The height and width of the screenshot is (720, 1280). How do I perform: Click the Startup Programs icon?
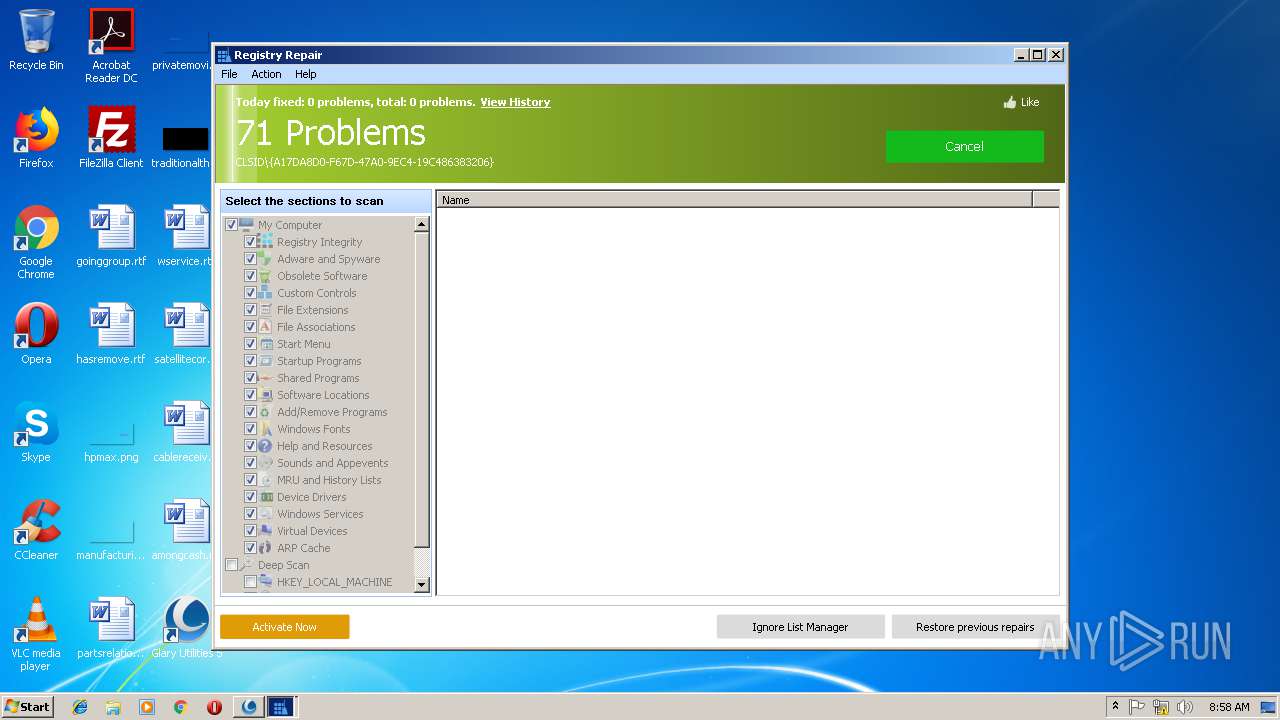point(266,361)
